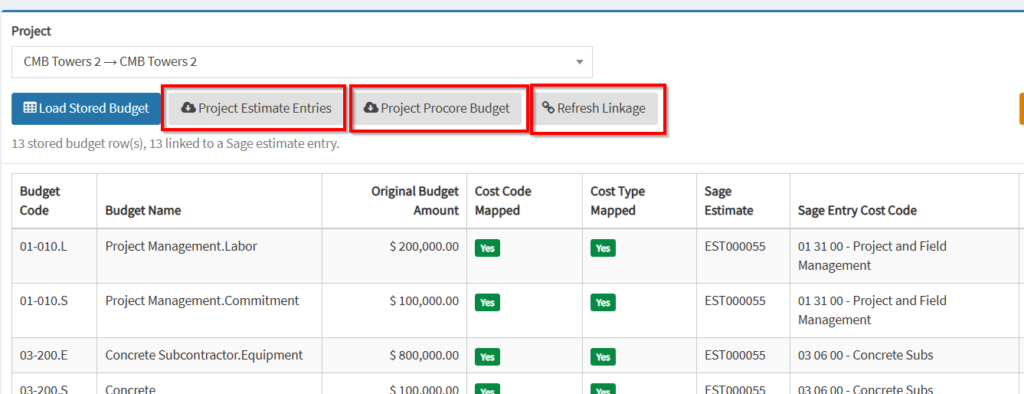Click 01 31 00 cost code in 01-010.S row
Image resolution: width=1024 pixels, height=394 pixels.
tap(872, 310)
